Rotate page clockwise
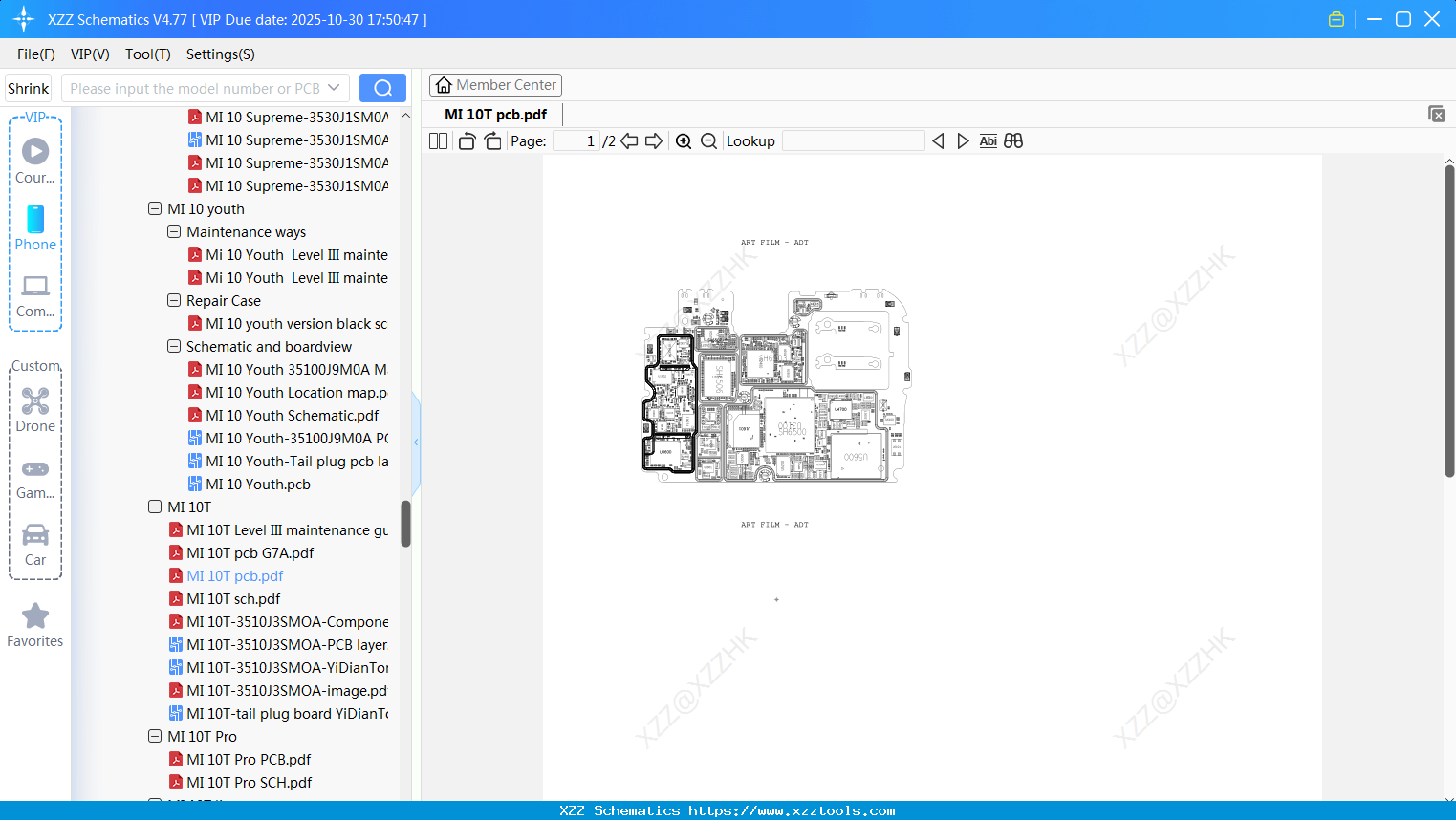1456x820 pixels. (x=492, y=141)
